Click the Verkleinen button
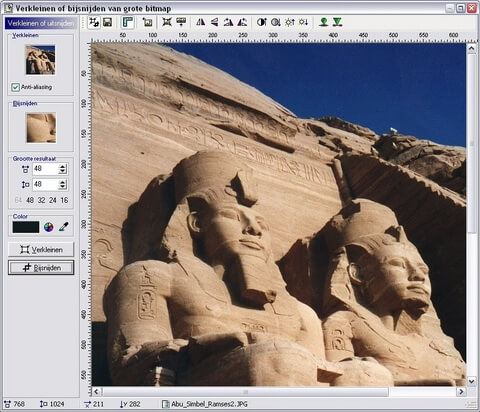This screenshot has width=480, height=412. [41, 249]
